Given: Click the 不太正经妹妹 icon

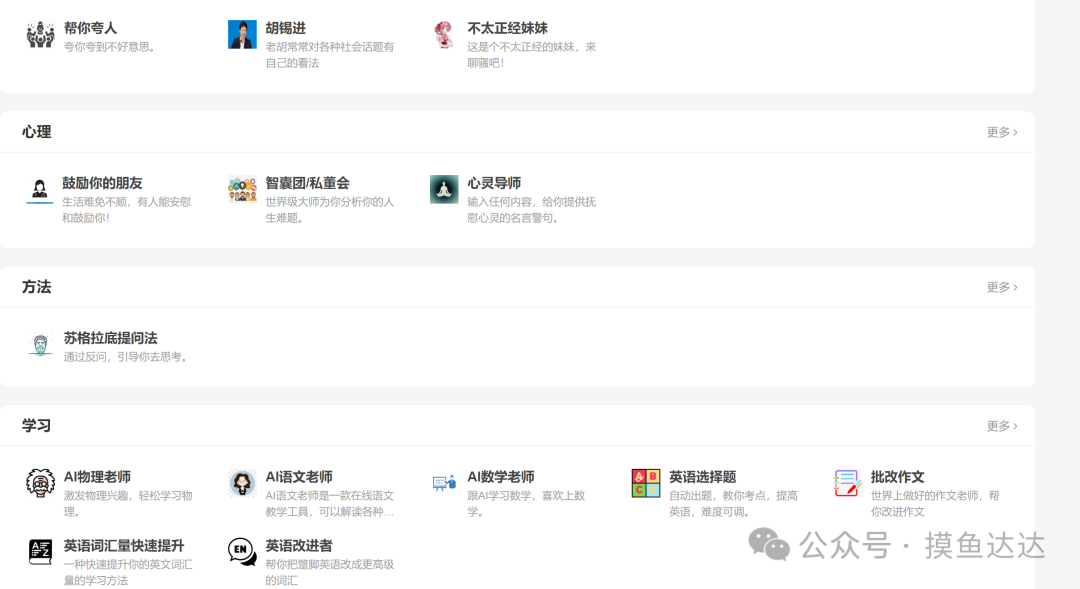Looking at the screenshot, I should tap(443, 33).
